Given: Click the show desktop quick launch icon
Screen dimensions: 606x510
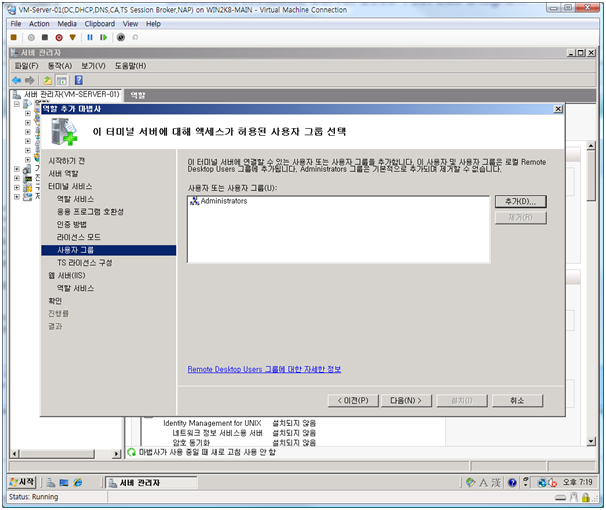Looking at the screenshot, I should click(64, 483).
